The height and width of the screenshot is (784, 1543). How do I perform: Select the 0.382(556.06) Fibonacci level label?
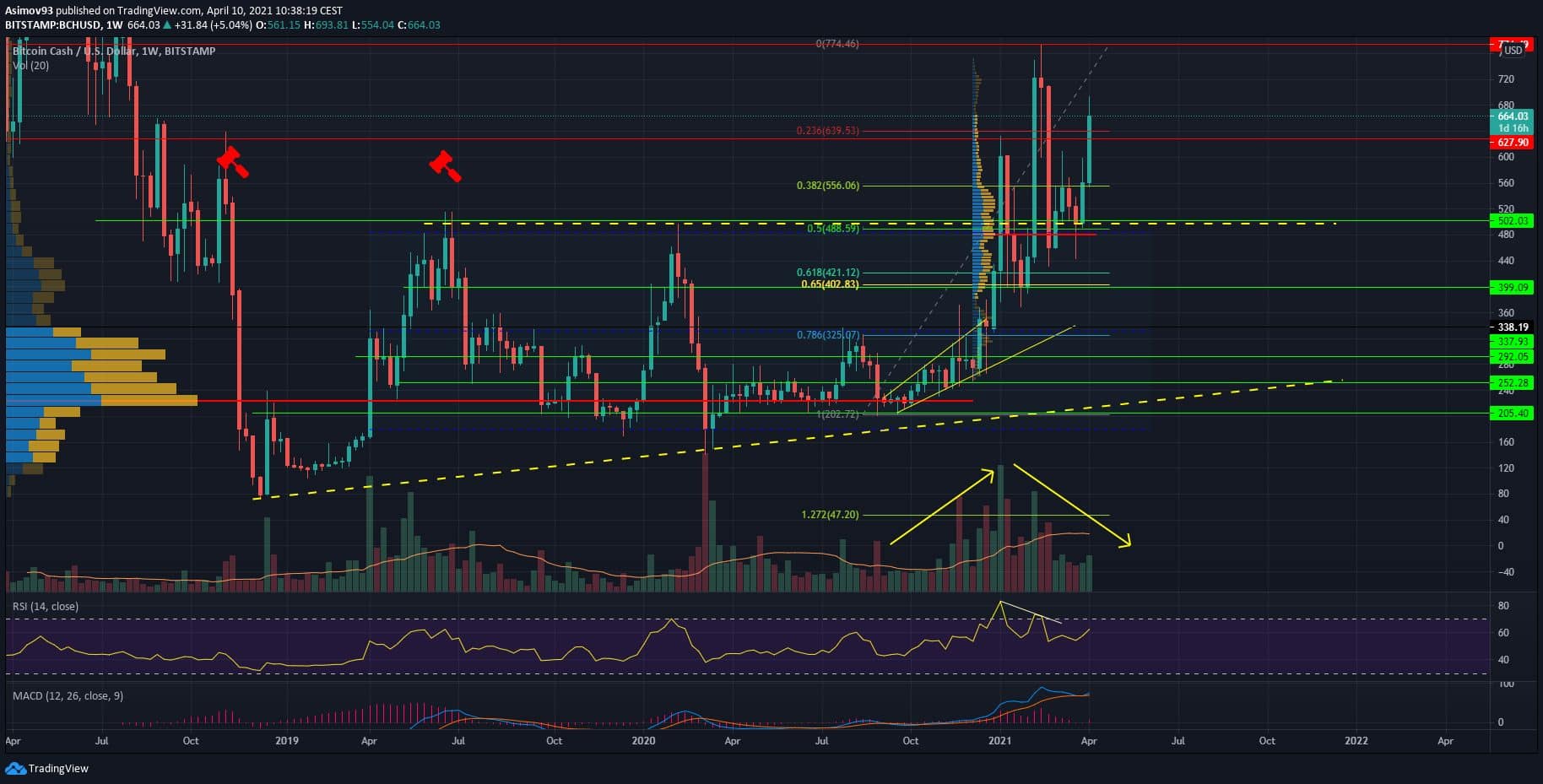pyautogui.click(x=828, y=186)
